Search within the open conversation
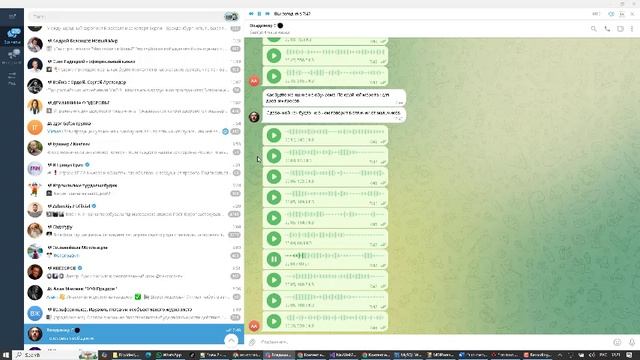Image resolution: width=640 pixels, height=360 pixels. coord(593,29)
